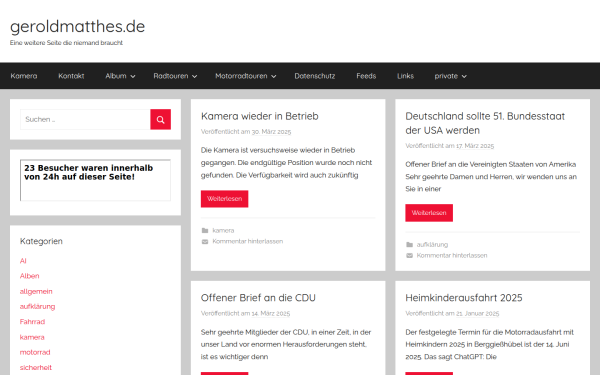Image resolution: width=600 pixels, height=375 pixels.
Task: Open aufklärung category below Deutschland post
Action: pyautogui.click(x=432, y=245)
